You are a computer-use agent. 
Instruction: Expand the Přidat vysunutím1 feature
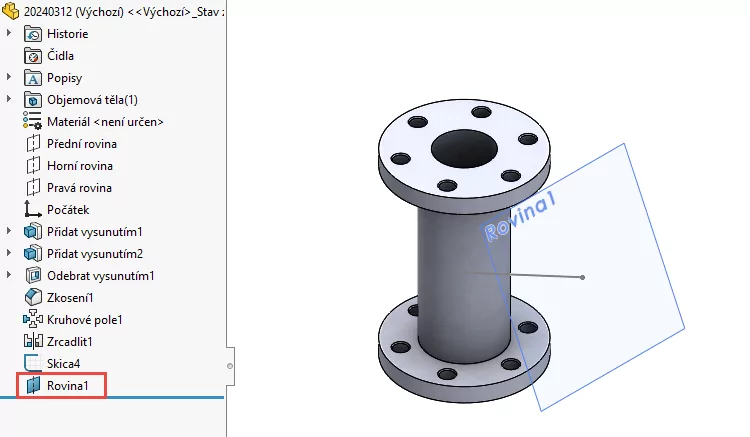(x=10, y=232)
